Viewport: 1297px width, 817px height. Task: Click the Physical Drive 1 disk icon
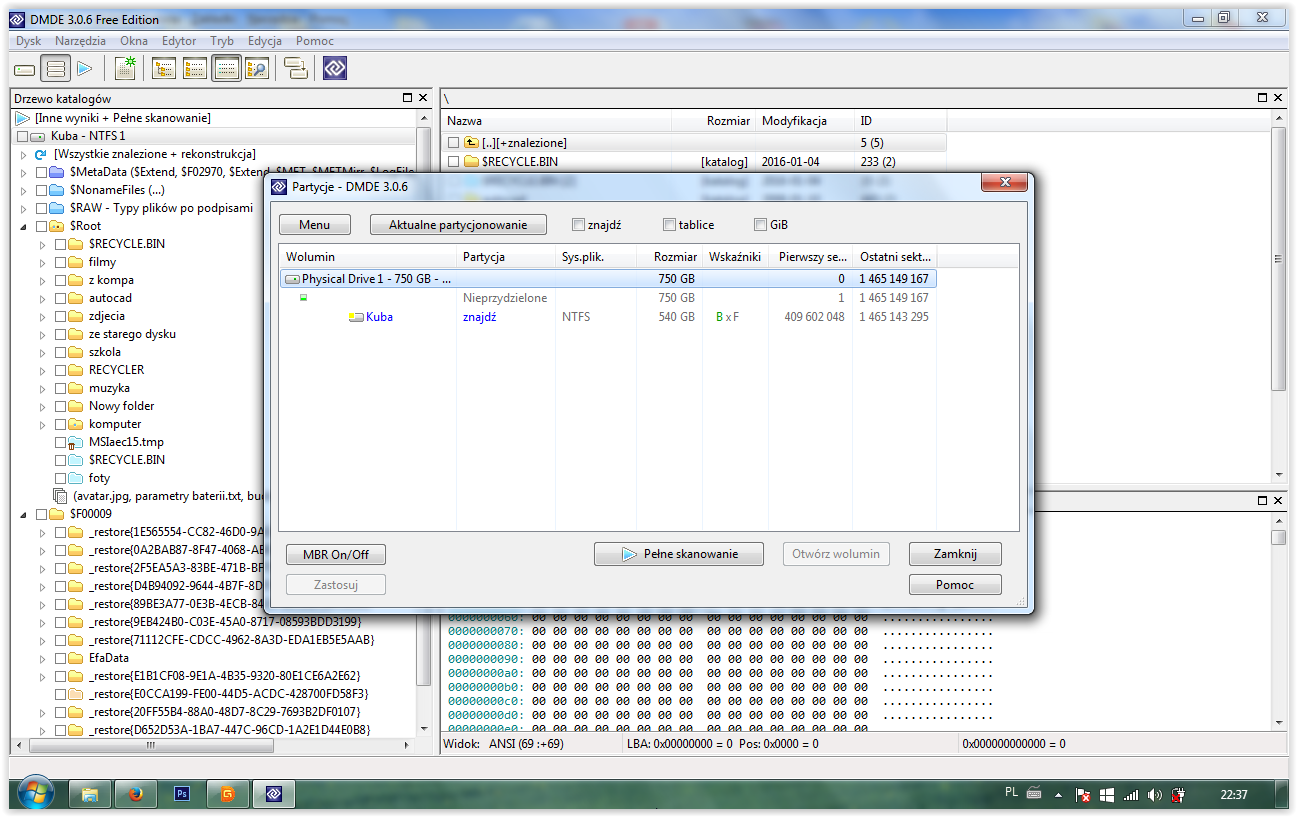click(292, 279)
